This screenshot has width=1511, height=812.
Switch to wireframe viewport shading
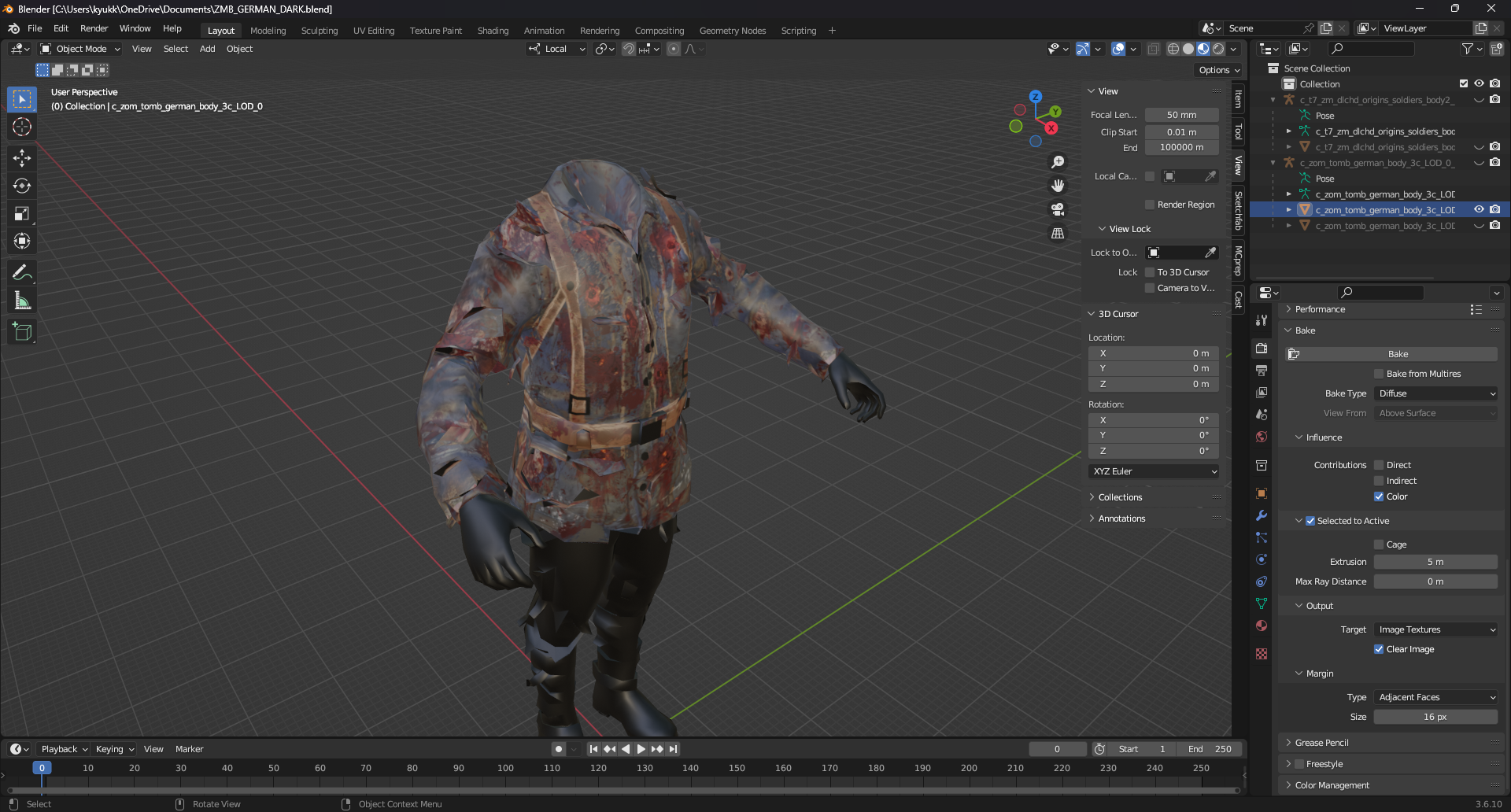[1173, 49]
